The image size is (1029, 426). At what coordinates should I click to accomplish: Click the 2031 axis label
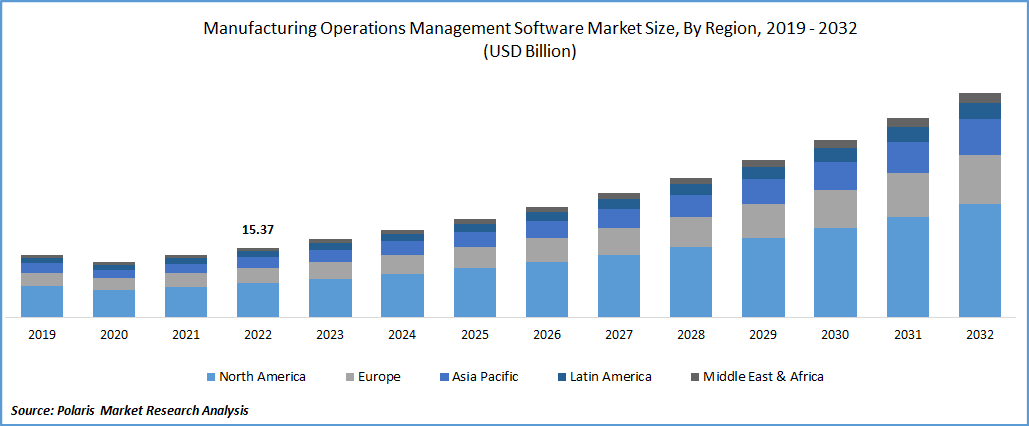point(908,334)
